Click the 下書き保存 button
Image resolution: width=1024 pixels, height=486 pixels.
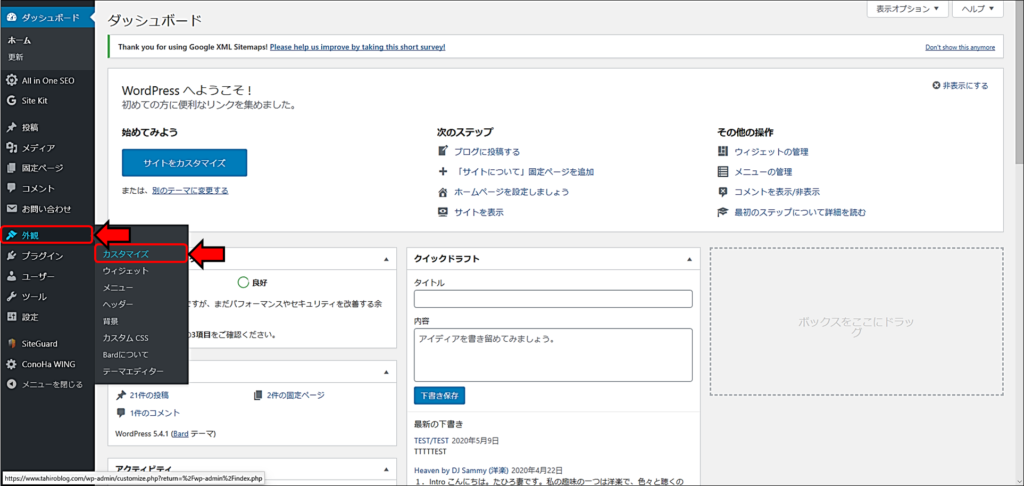(440, 396)
